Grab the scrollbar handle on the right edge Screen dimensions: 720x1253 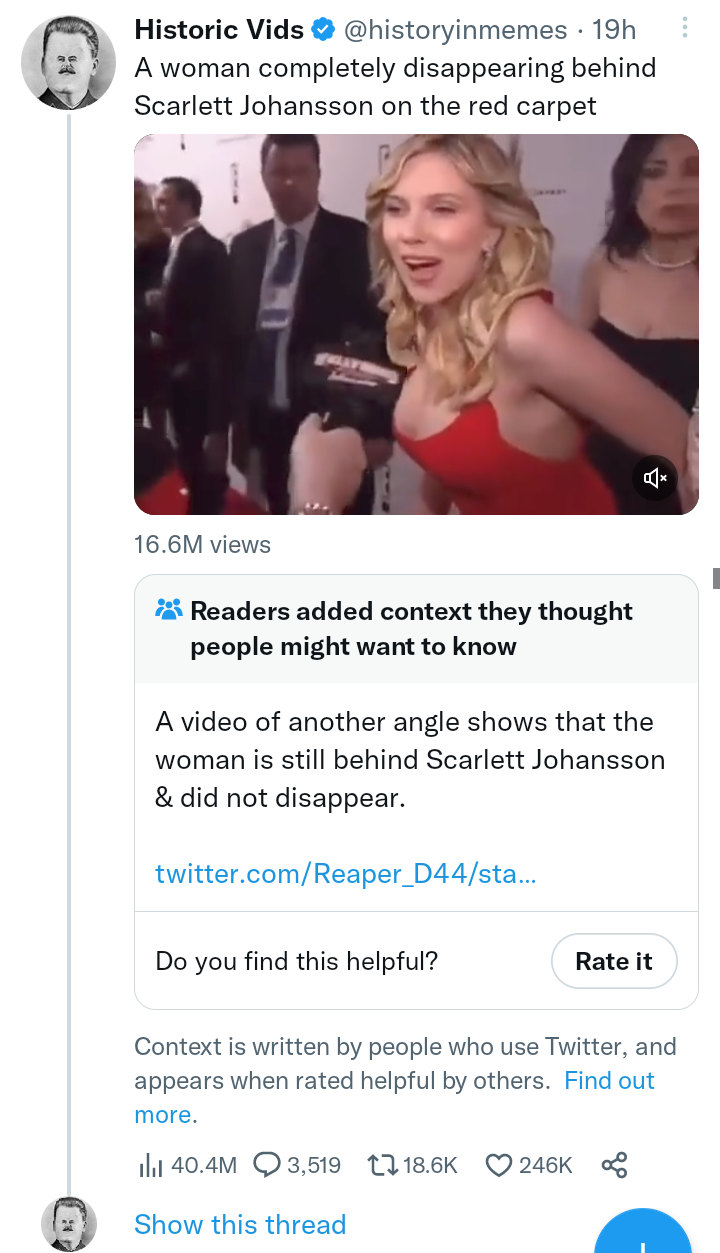point(715,578)
